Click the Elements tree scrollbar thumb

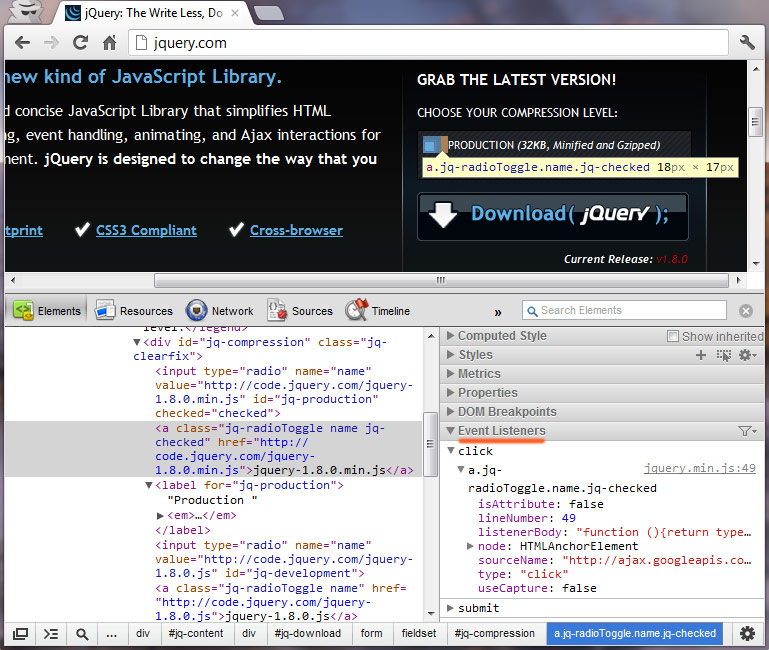pos(430,444)
